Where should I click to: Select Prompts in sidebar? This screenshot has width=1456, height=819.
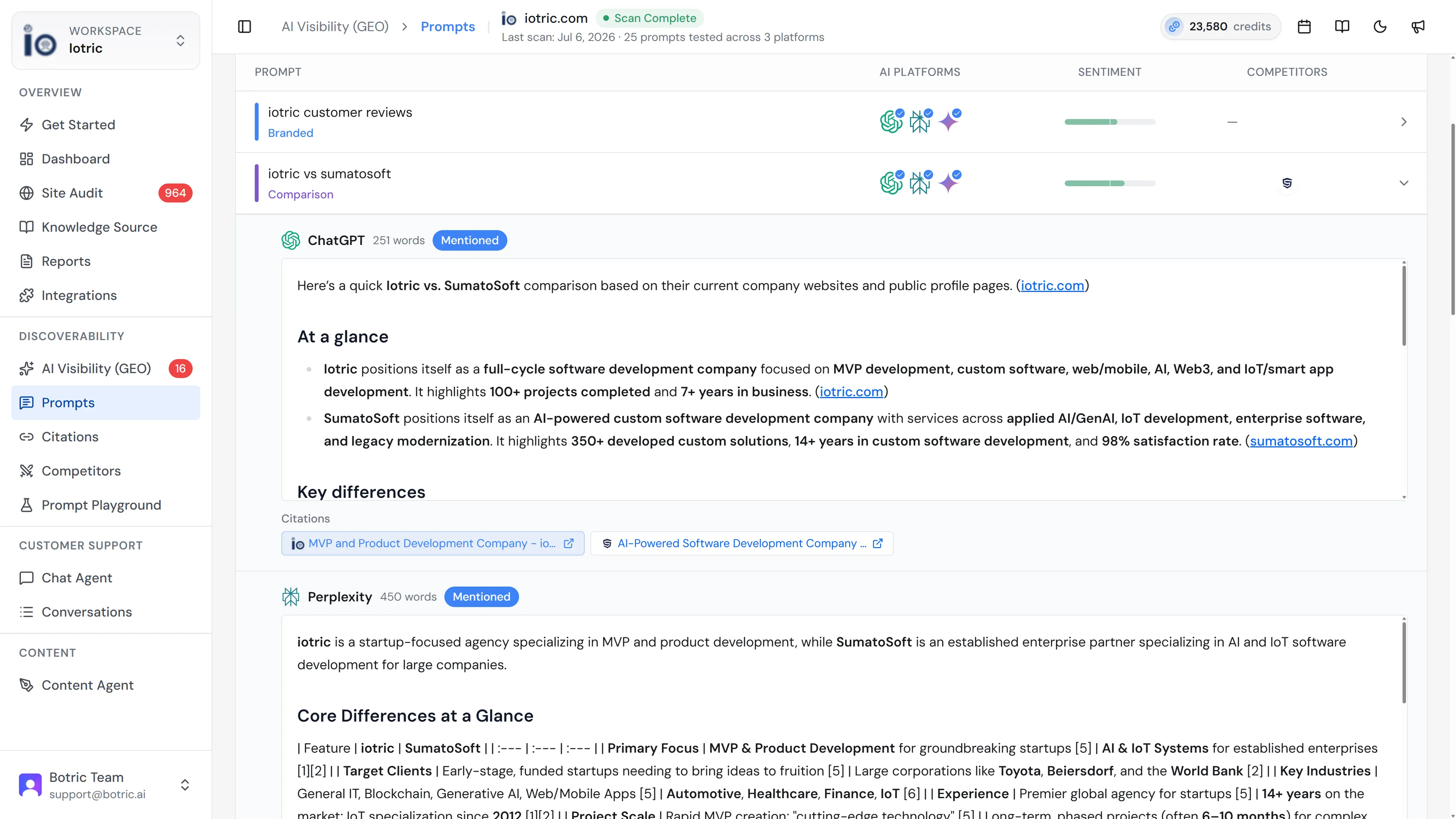[x=106, y=402]
